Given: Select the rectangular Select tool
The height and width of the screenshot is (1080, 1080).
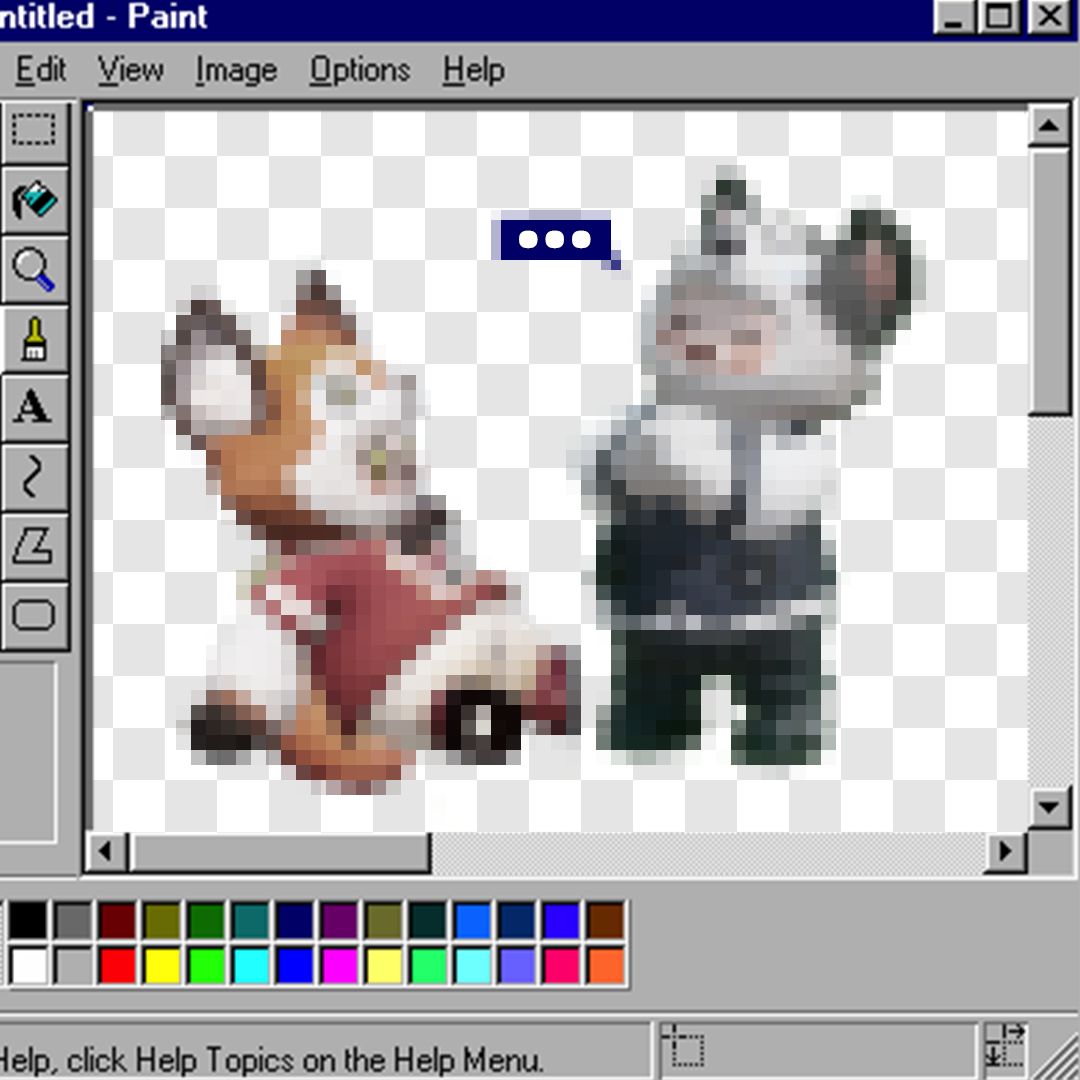Looking at the screenshot, I should point(34,131).
